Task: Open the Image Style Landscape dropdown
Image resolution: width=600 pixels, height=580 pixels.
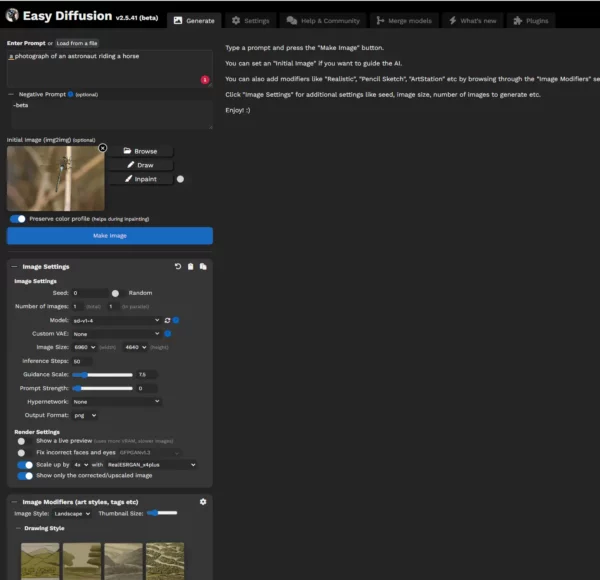Action: pos(72,513)
